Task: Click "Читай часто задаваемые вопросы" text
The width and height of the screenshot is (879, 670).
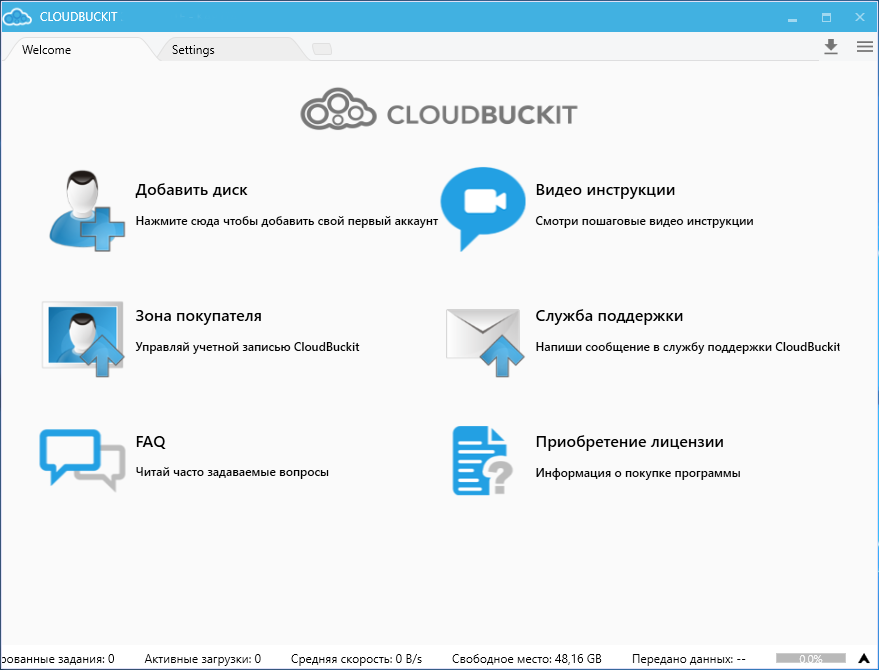Action: (x=232, y=473)
